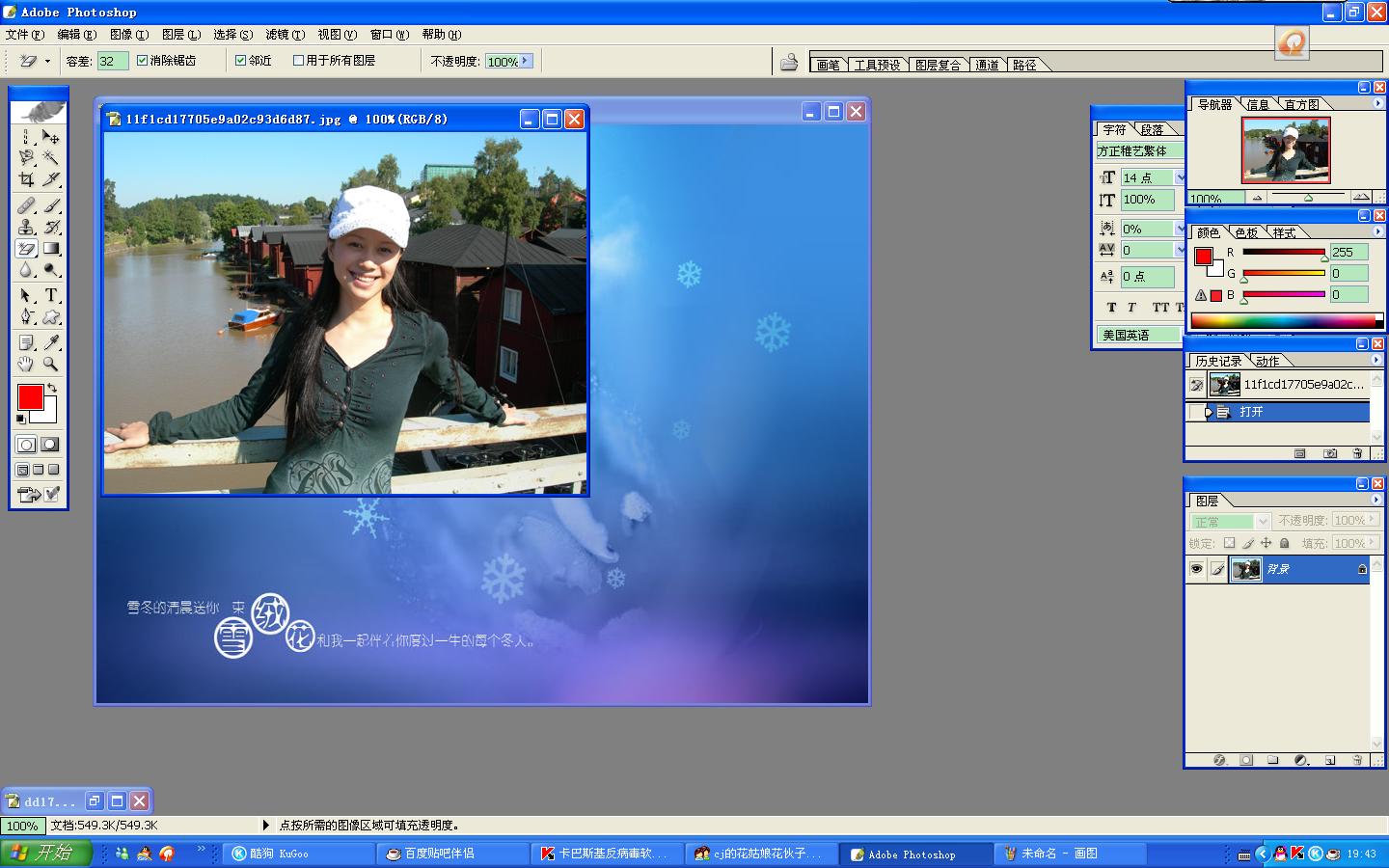This screenshot has width=1389, height=868.
Task: Toggle Faux Bold in Character panel
Action: [1111, 308]
